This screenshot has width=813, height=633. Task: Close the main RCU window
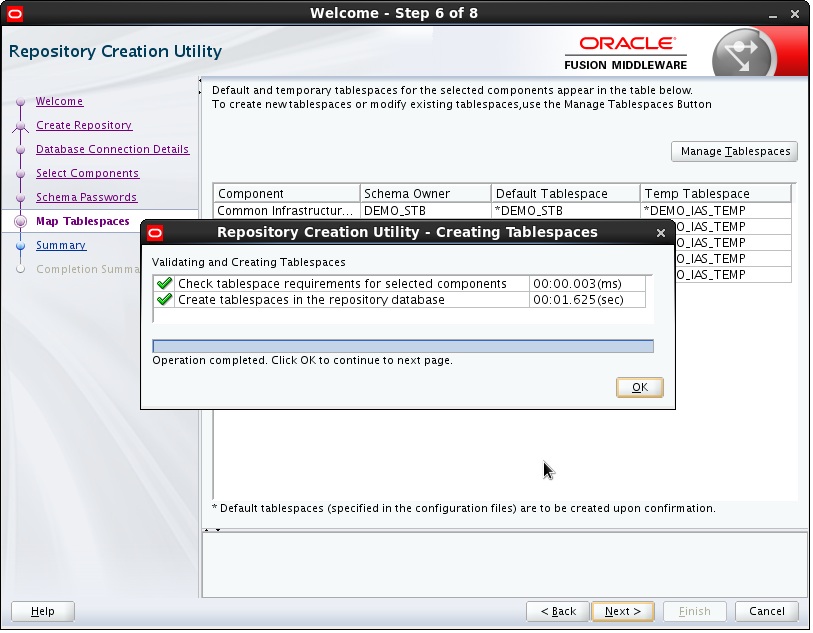[x=796, y=15]
